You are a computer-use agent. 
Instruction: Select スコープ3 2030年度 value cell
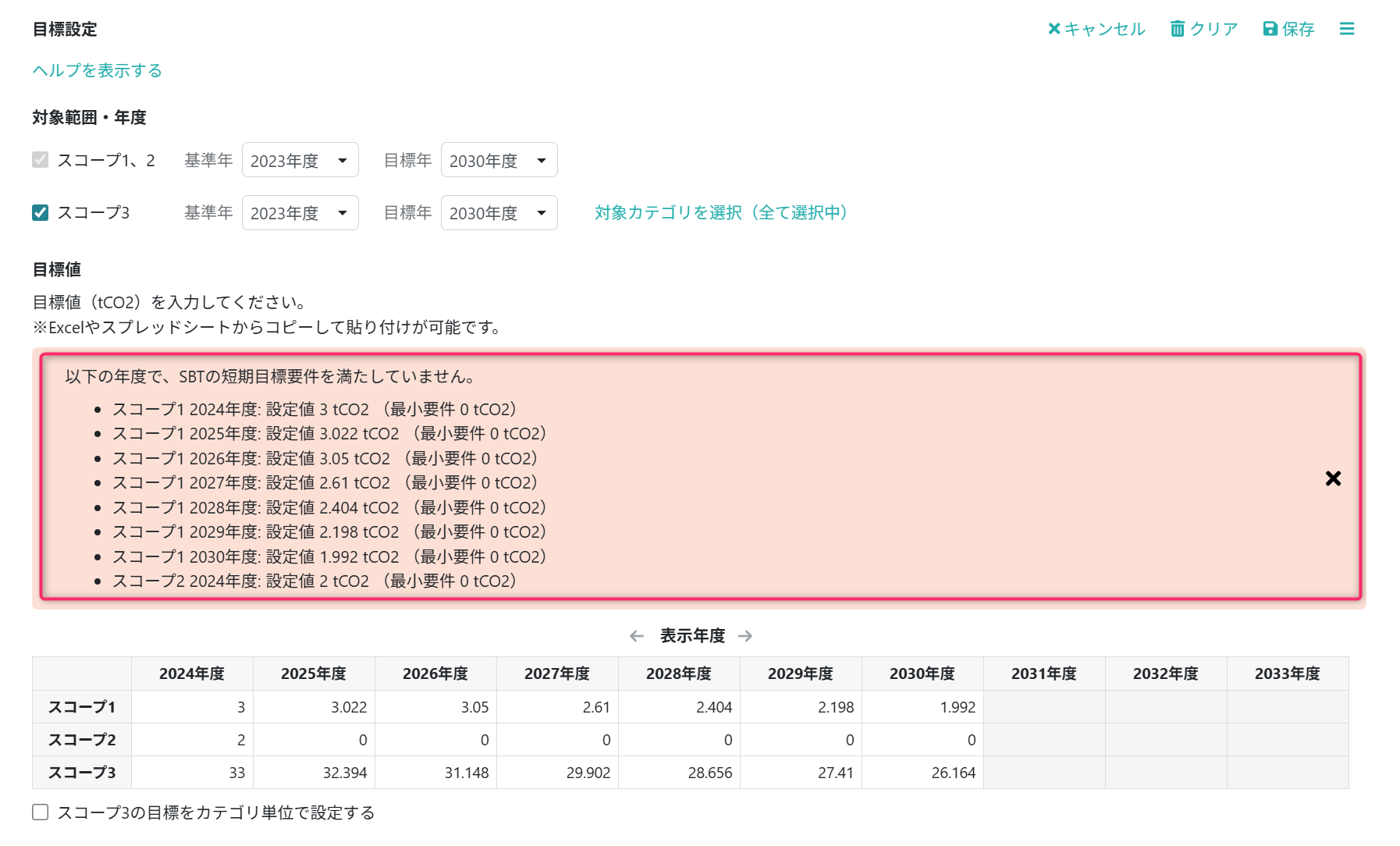922,773
